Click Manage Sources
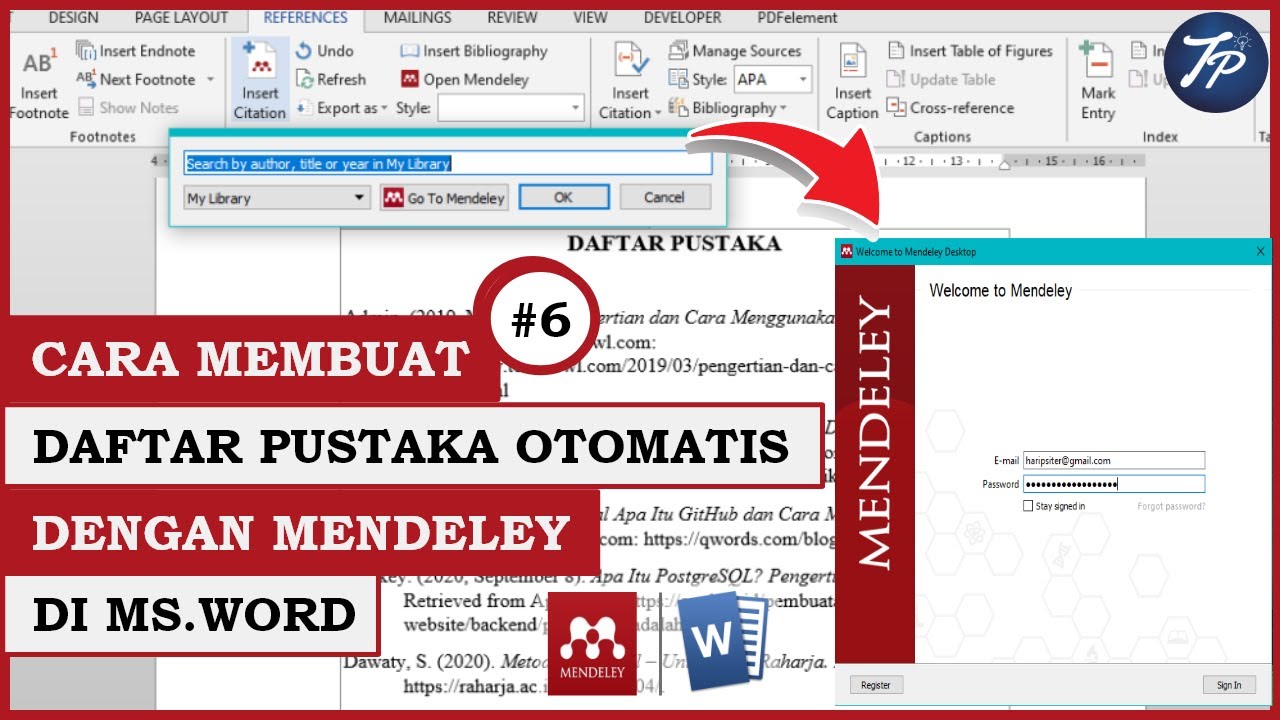 click(735, 51)
